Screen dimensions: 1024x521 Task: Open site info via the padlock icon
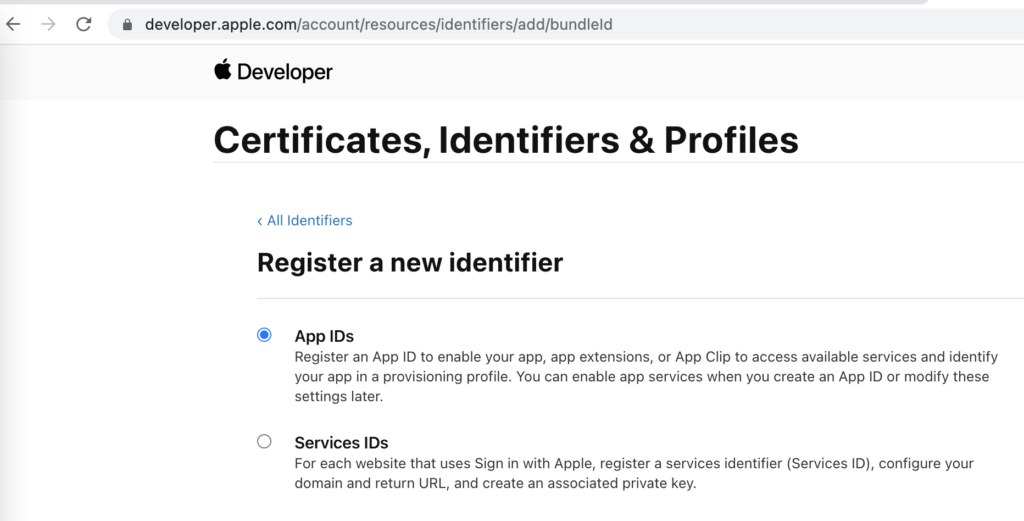127,25
